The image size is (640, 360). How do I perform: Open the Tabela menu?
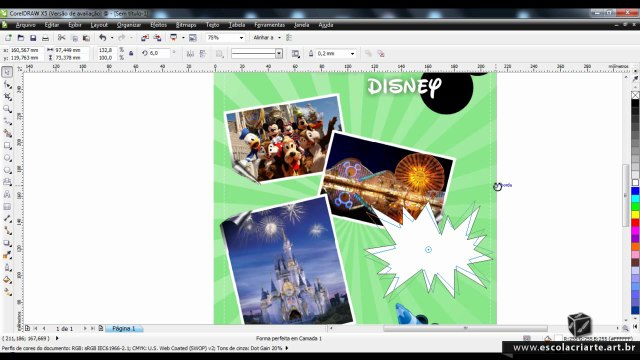pyautogui.click(x=237, y=25)
